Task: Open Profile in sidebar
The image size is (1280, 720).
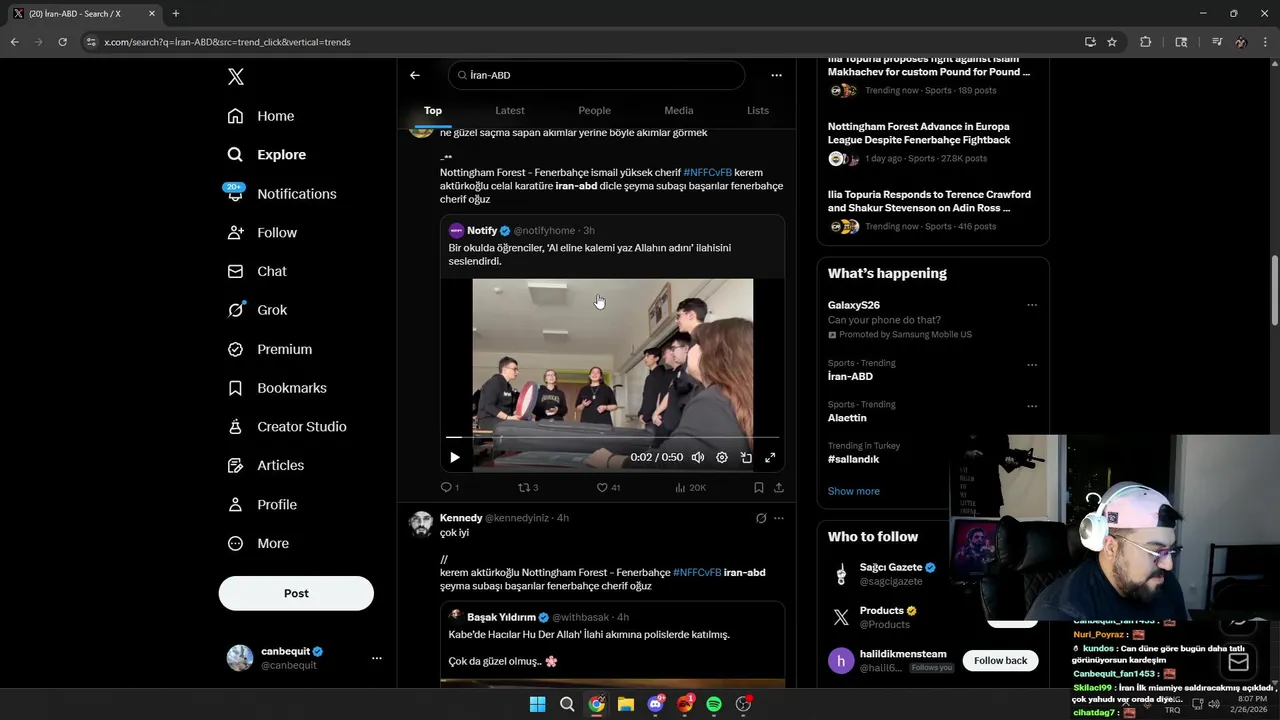Action: coord(262,505)
